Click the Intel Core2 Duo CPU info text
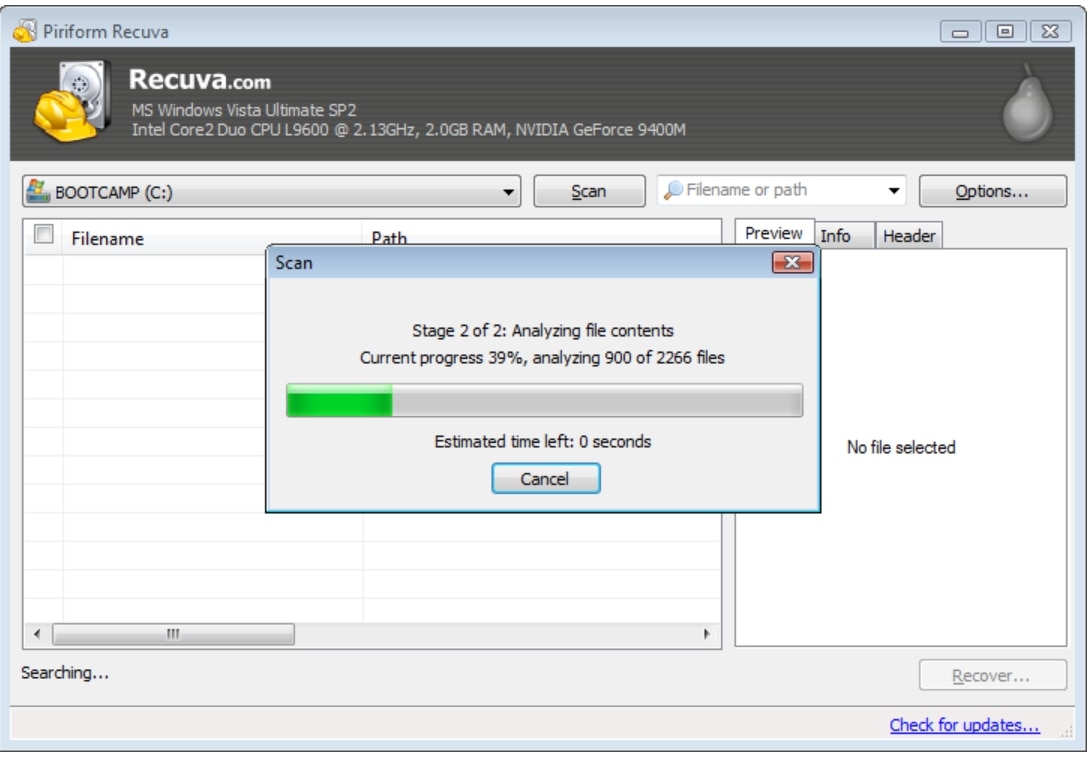 tap(409, 129)
